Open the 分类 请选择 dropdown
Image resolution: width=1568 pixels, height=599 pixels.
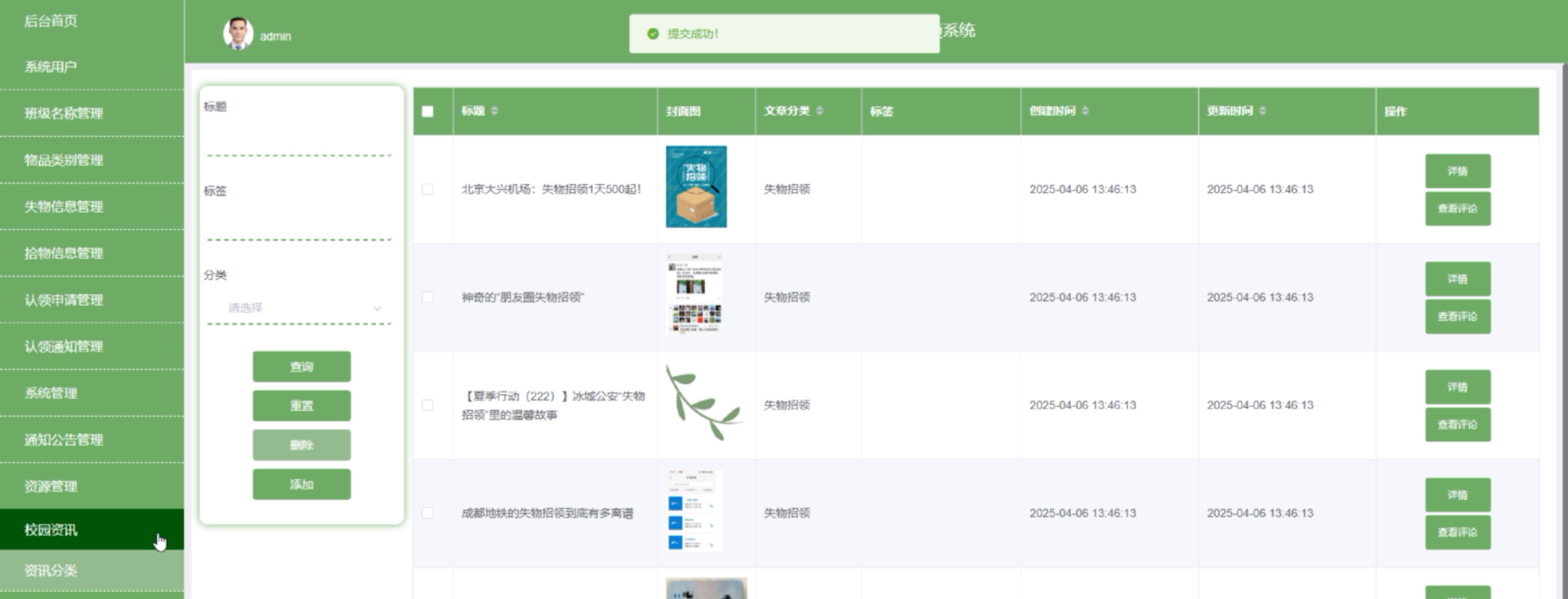299,308
